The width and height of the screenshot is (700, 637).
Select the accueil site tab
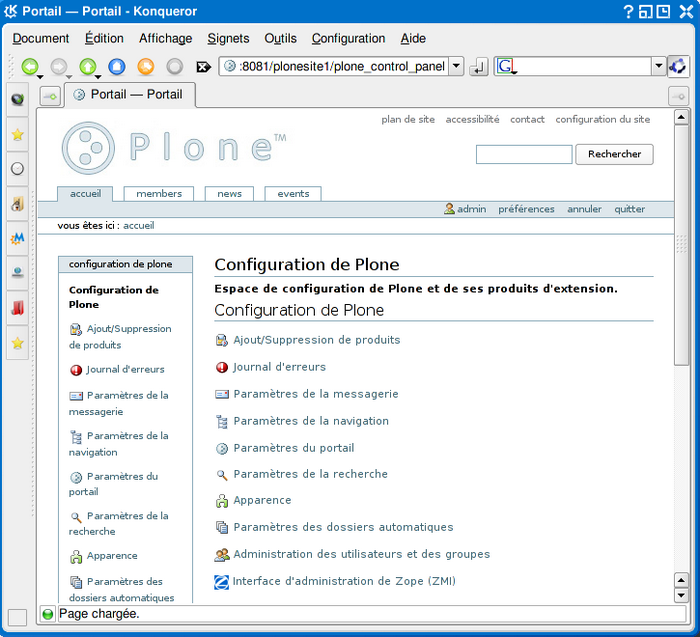[85, 194]
